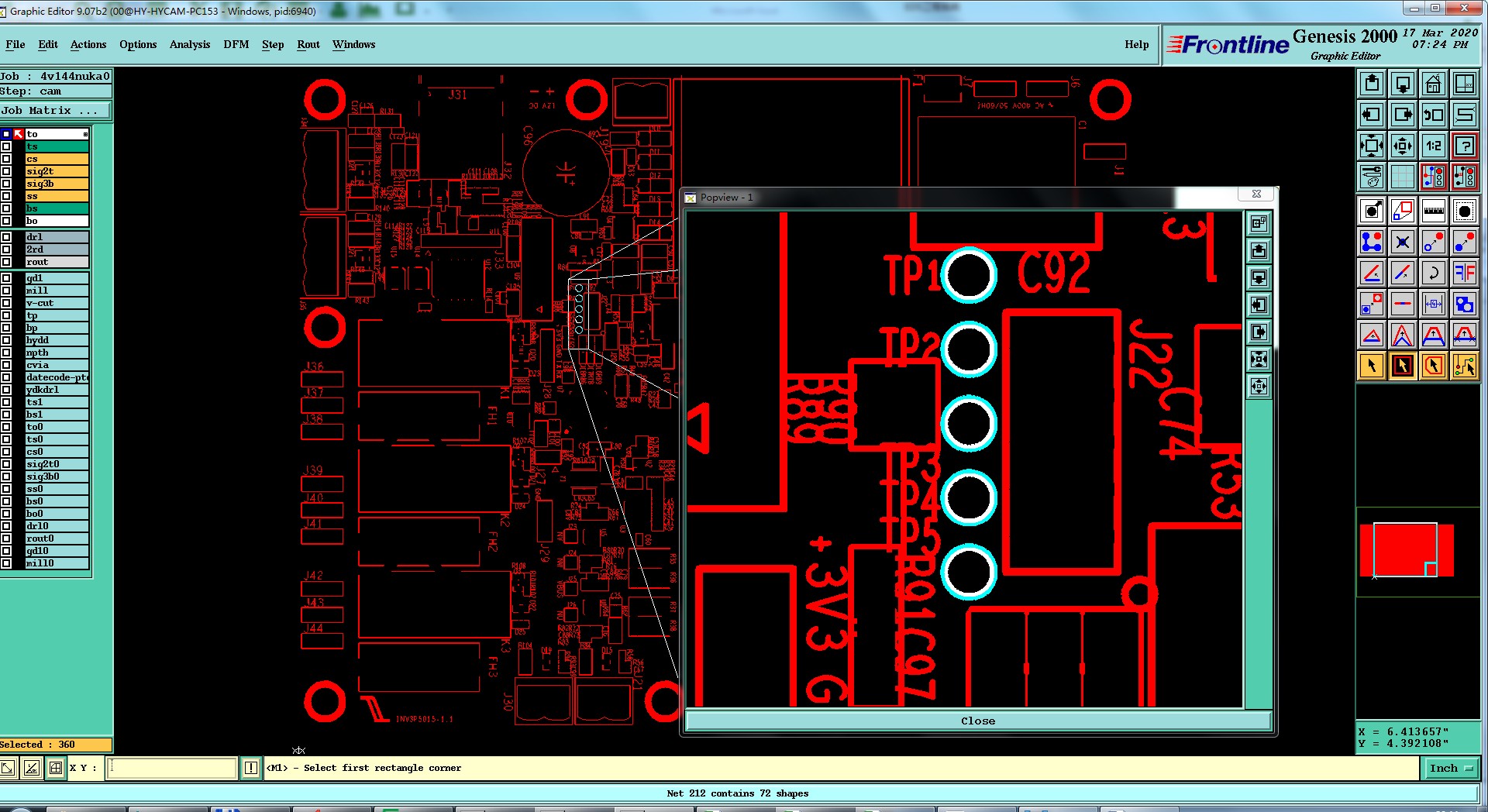1488x812 pixels.
Task: Expand the 'to' layer row options marker
Action: [x=85, y=134]
